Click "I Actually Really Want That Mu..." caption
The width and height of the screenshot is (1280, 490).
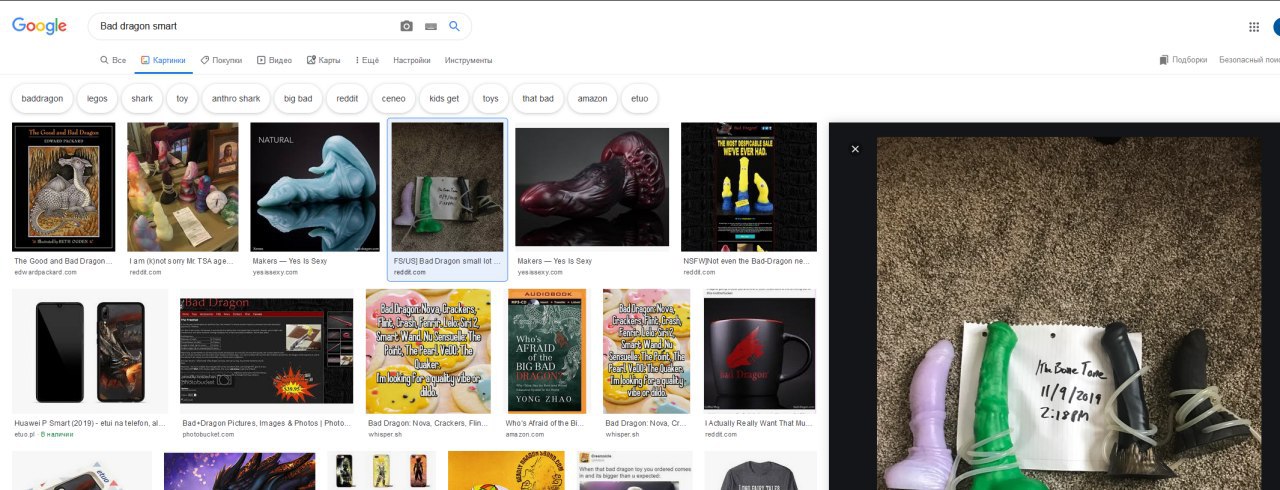tap(760, 424)
